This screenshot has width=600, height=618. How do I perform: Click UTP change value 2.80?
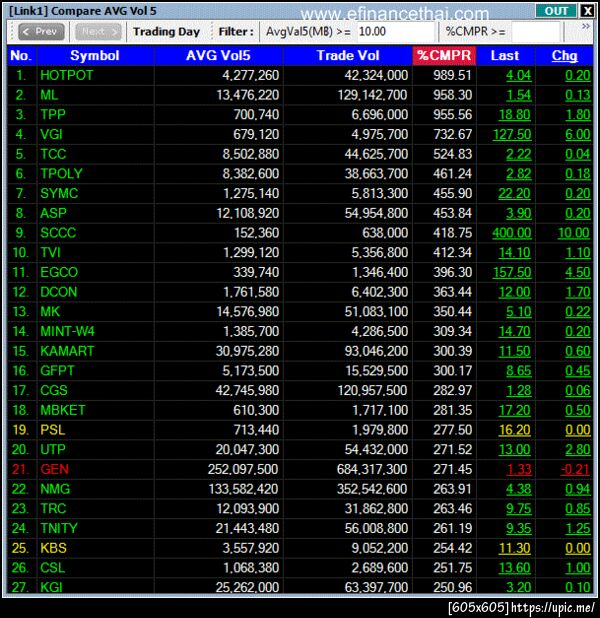coord(578,450)
